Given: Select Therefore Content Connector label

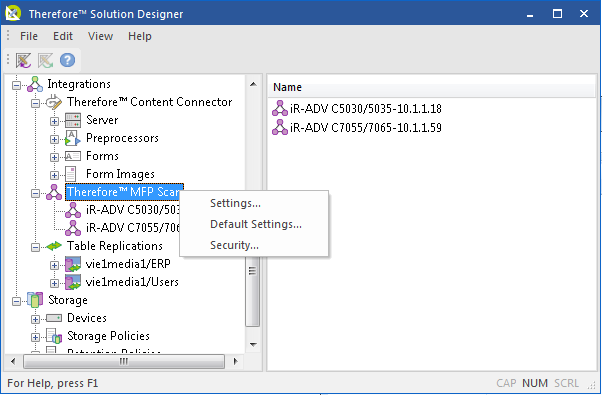Looking at the screenshot, I should [149, 102].
